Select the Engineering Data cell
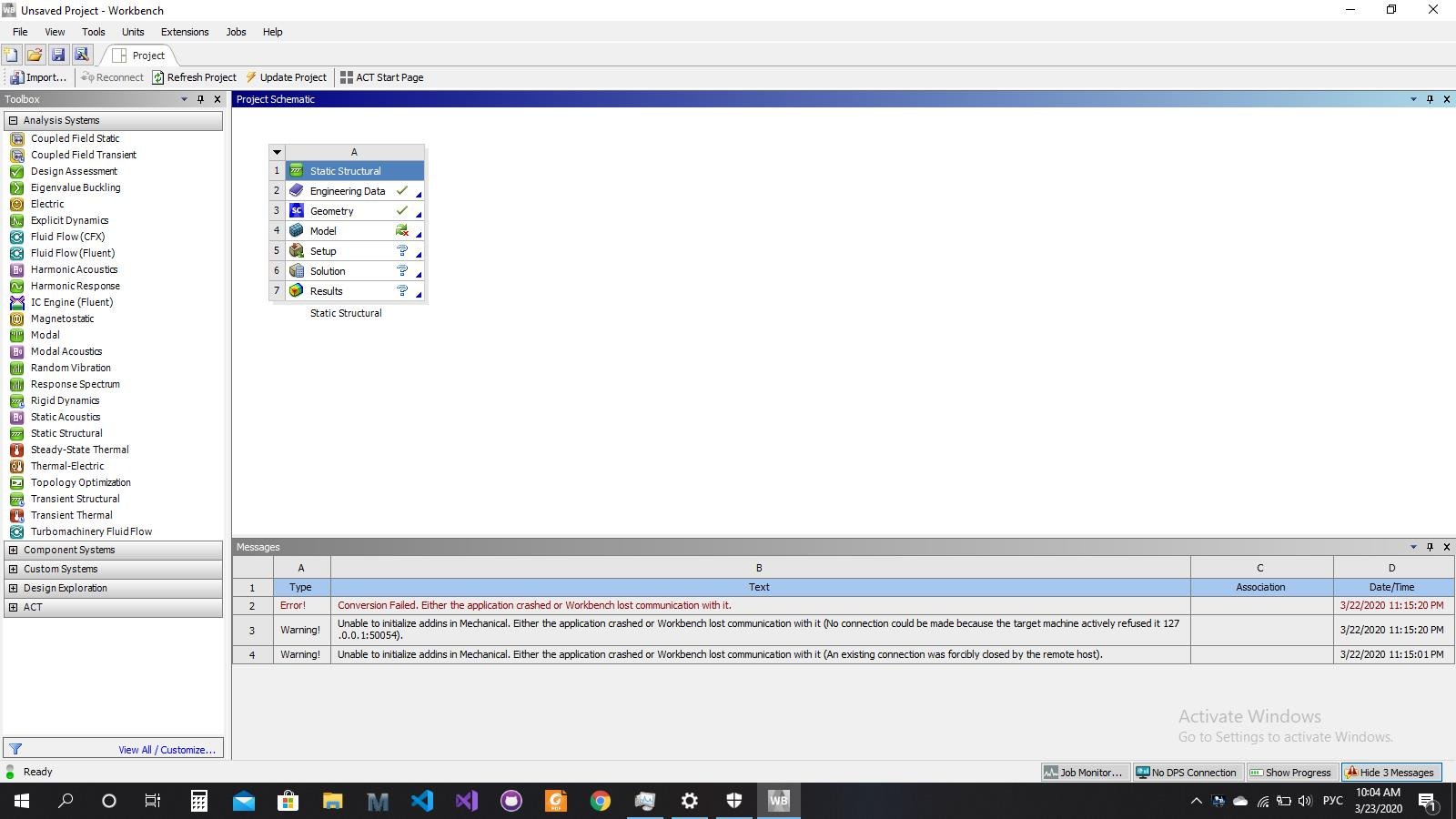The height and width of the screenshot is (819, 1456). pyautogui.click(x=355, y=191)
